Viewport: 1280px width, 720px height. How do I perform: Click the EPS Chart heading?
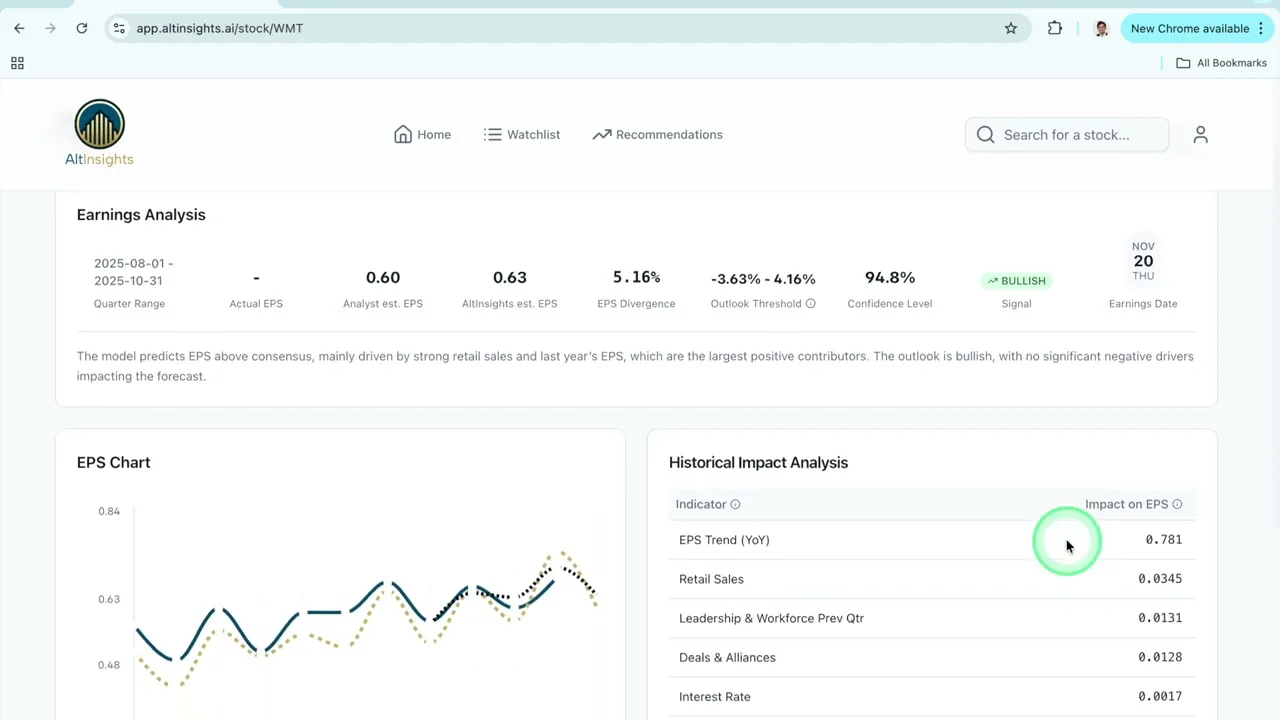click(x=114, y=463)
